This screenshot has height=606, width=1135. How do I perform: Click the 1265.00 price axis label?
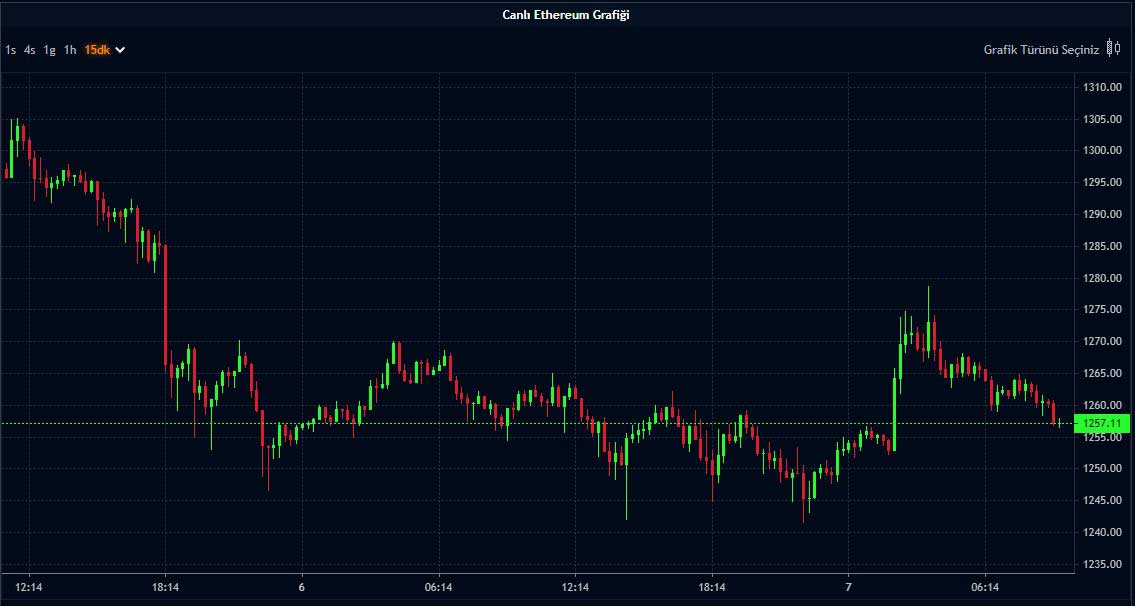[x=1102, y=373]
